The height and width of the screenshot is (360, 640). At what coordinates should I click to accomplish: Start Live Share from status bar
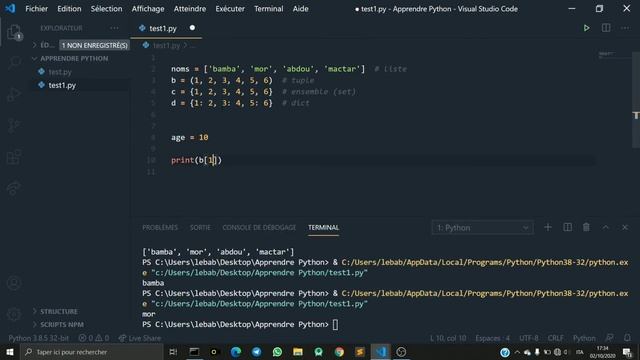tap(140, 338)
